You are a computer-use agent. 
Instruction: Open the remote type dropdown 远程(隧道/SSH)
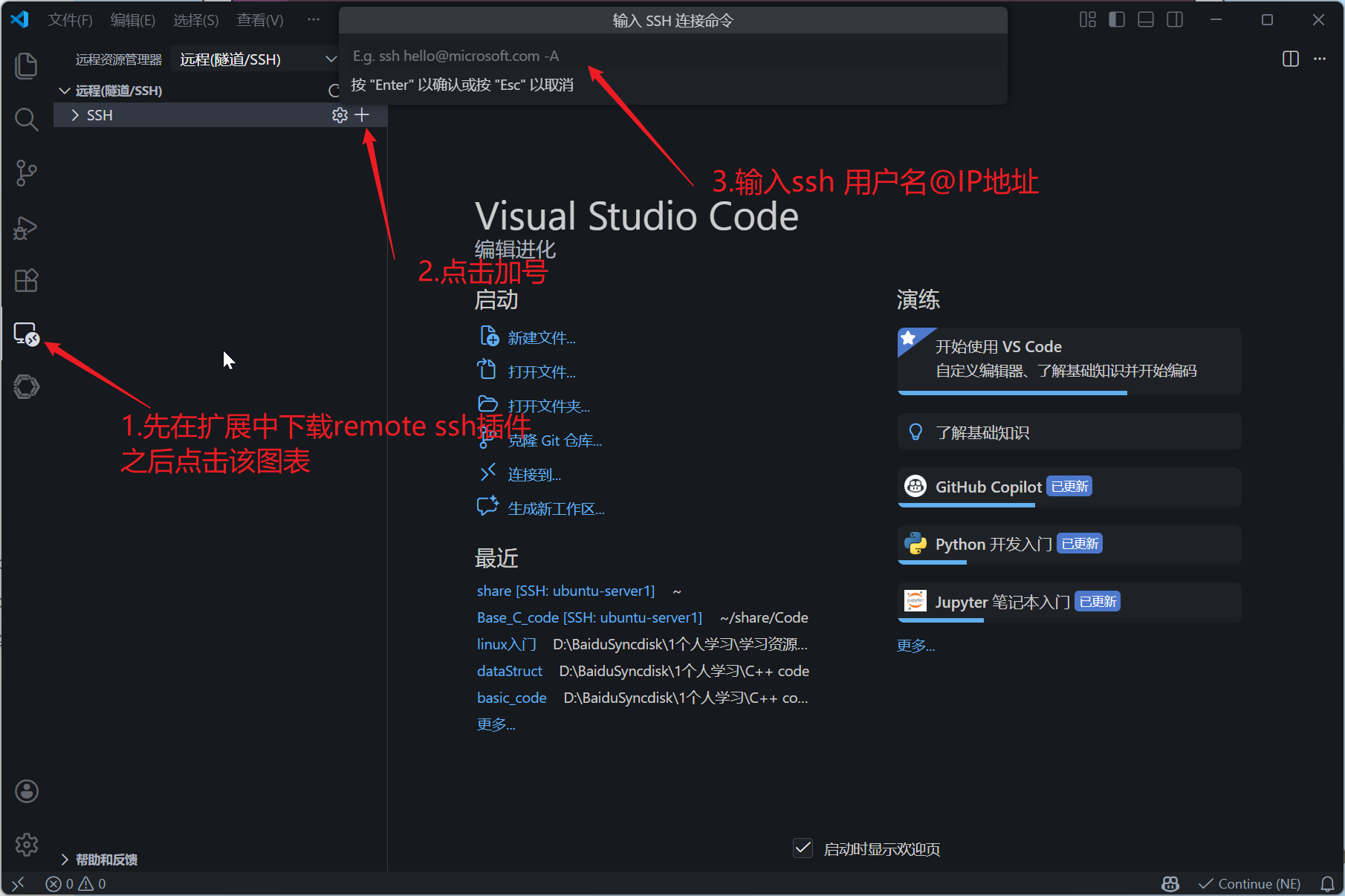pos(258,59)
